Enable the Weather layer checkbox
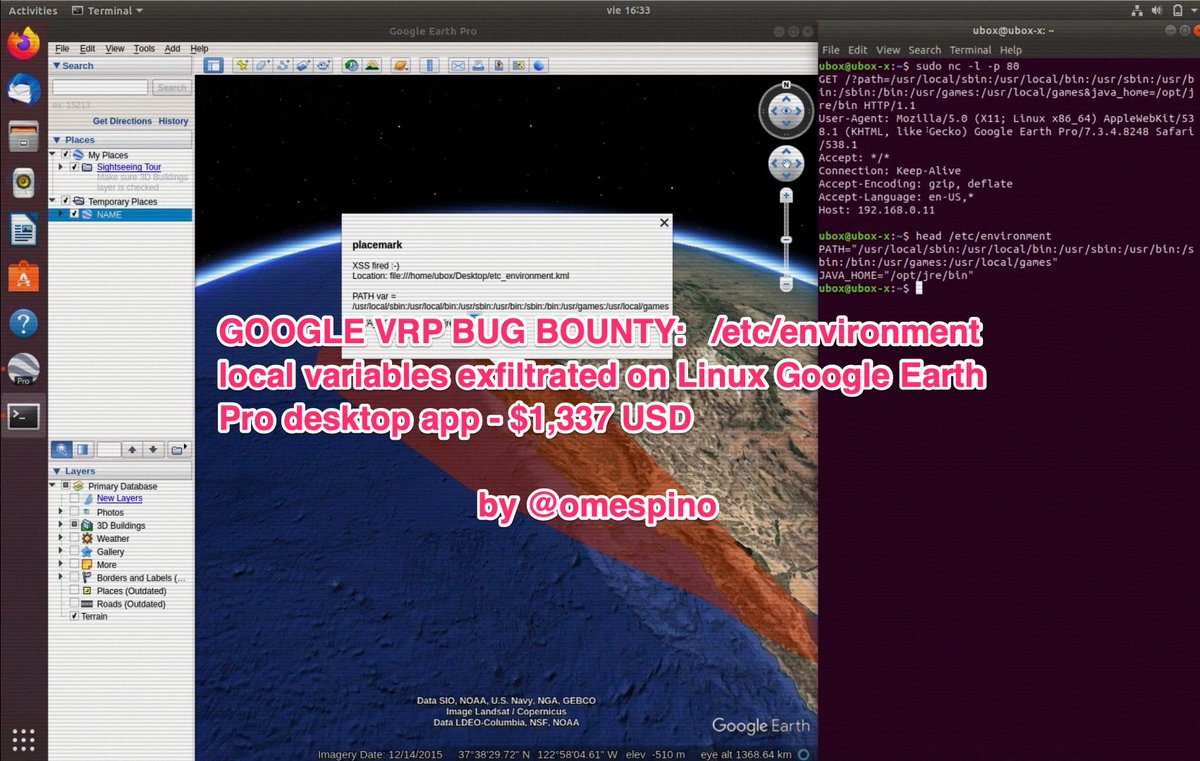Image resolution: width=1200 pixels, height=761 pixels. (x=74, y=538)
